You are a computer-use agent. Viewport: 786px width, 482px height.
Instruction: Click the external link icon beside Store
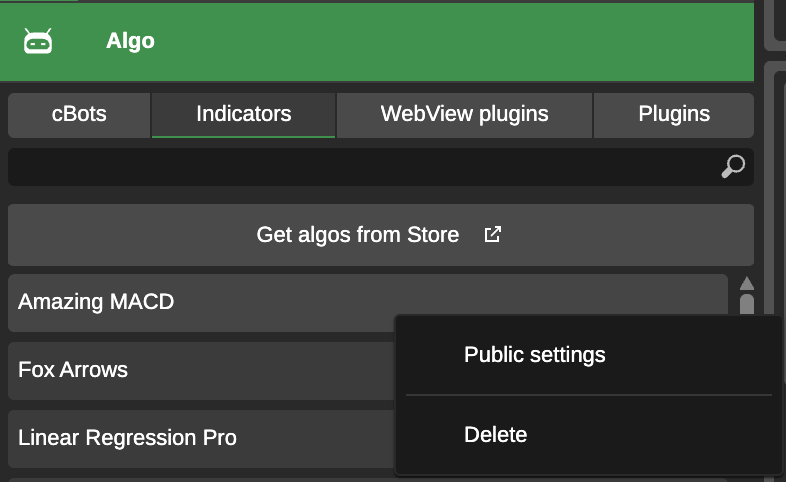pyautogui.click(x=492, y=234)
